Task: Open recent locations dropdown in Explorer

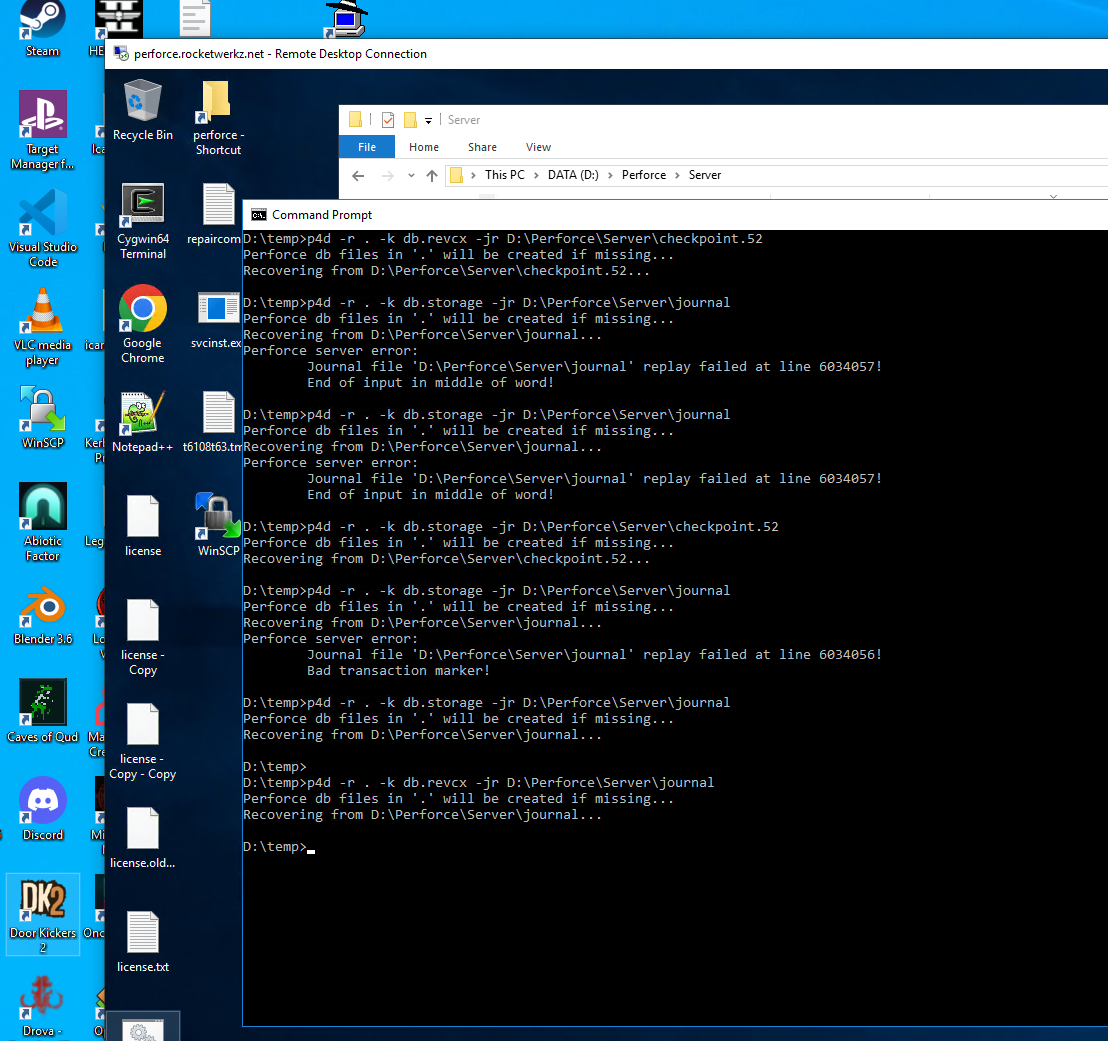Action: point(411,176)
